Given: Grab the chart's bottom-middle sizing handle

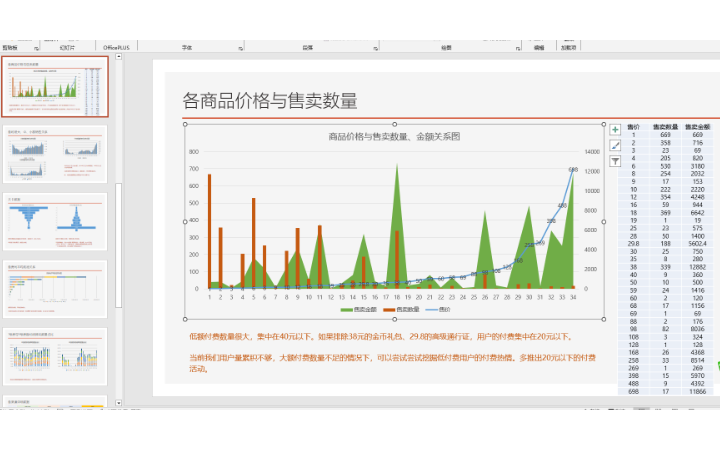Looking at the screenshot, I should pos(394,319).
